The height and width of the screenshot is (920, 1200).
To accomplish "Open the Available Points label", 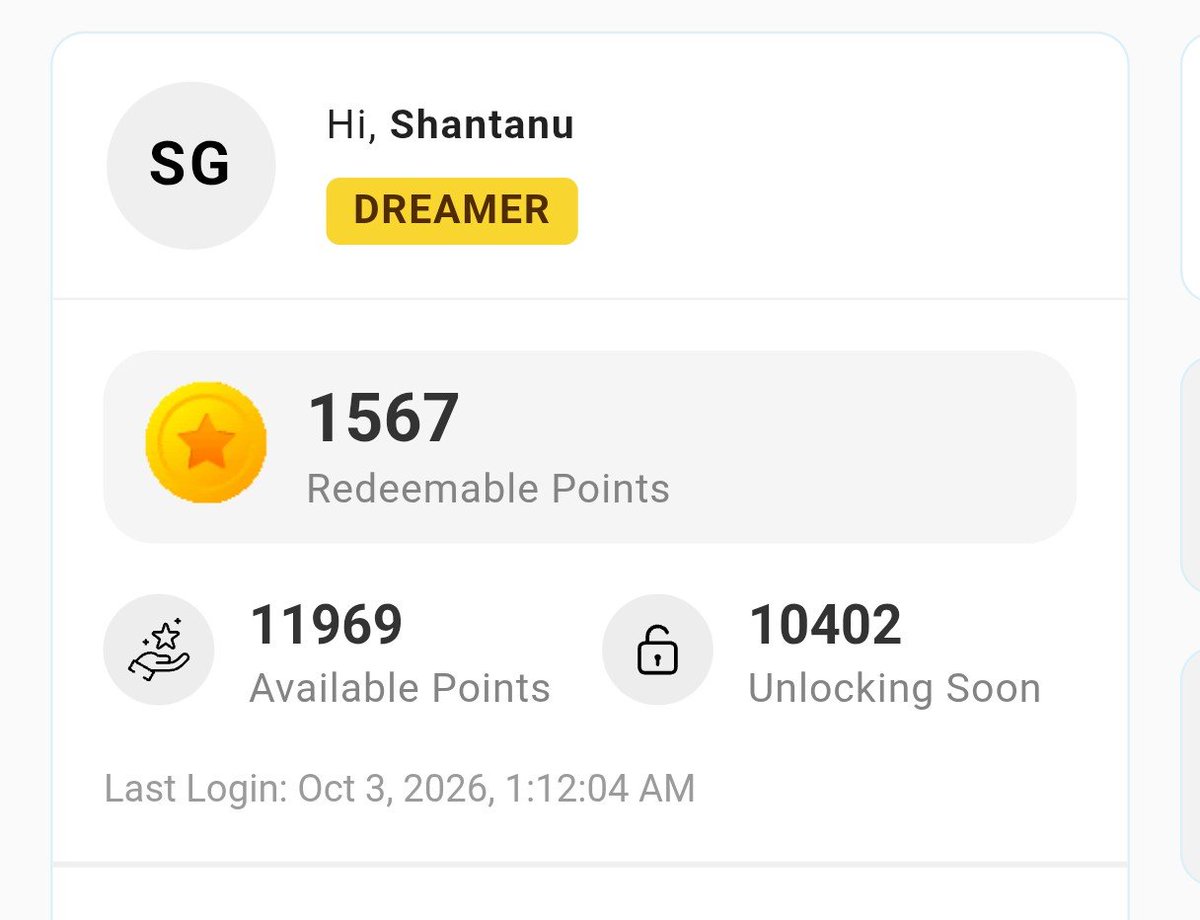I will (x=400, y=688).
